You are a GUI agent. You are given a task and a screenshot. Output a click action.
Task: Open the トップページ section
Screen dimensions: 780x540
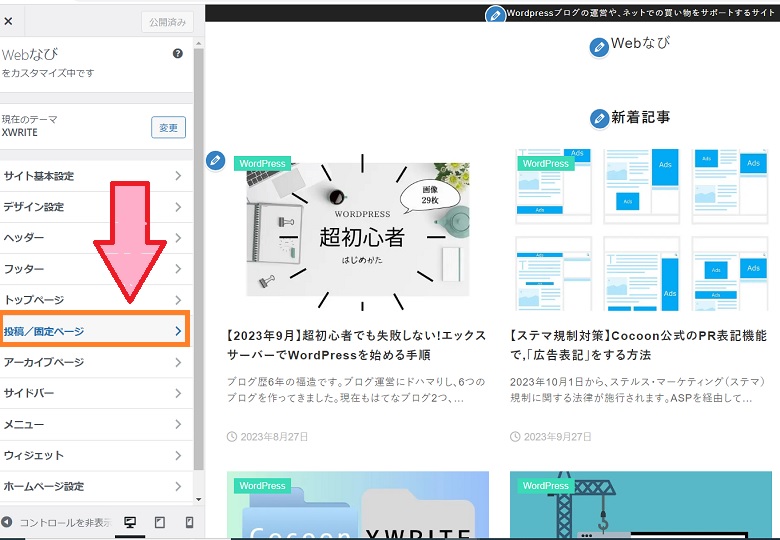[x=96, y=300]
